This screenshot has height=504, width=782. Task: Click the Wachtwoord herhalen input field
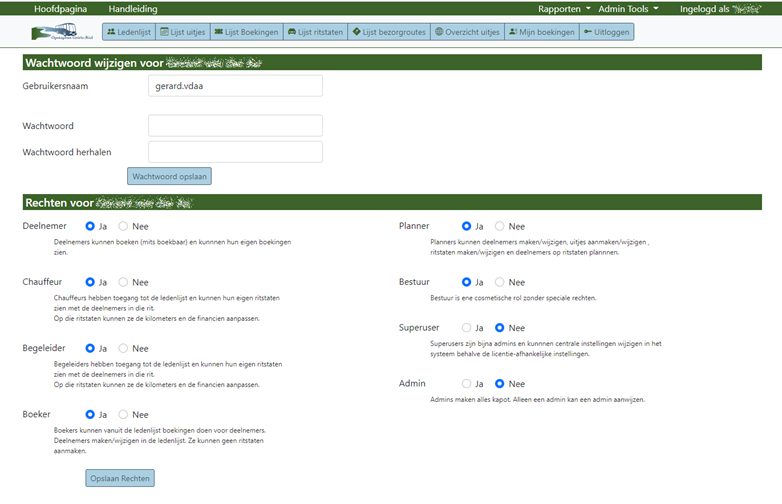point(235,152)
